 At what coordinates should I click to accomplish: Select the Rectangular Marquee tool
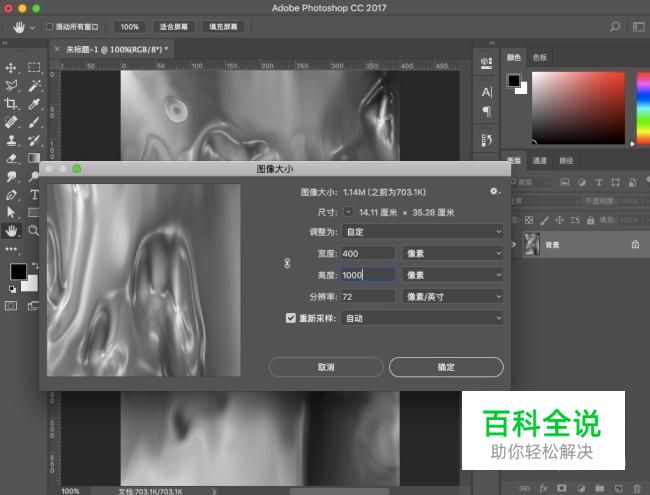(34, 68)
